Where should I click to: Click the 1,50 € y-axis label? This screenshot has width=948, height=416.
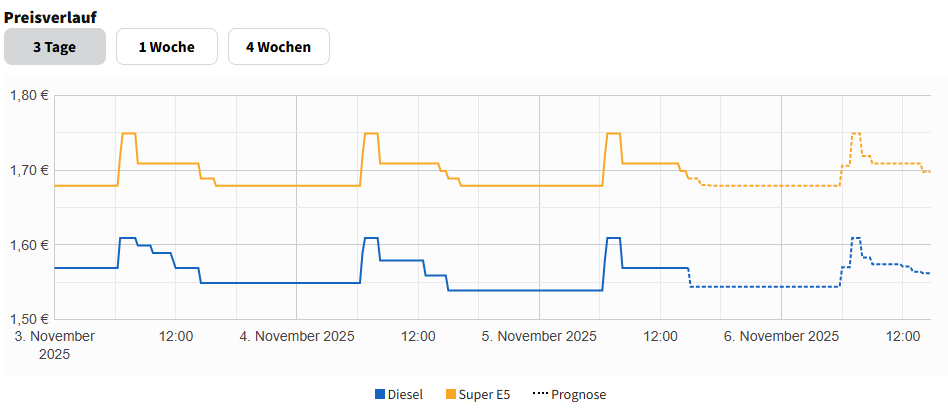point(29,319)
